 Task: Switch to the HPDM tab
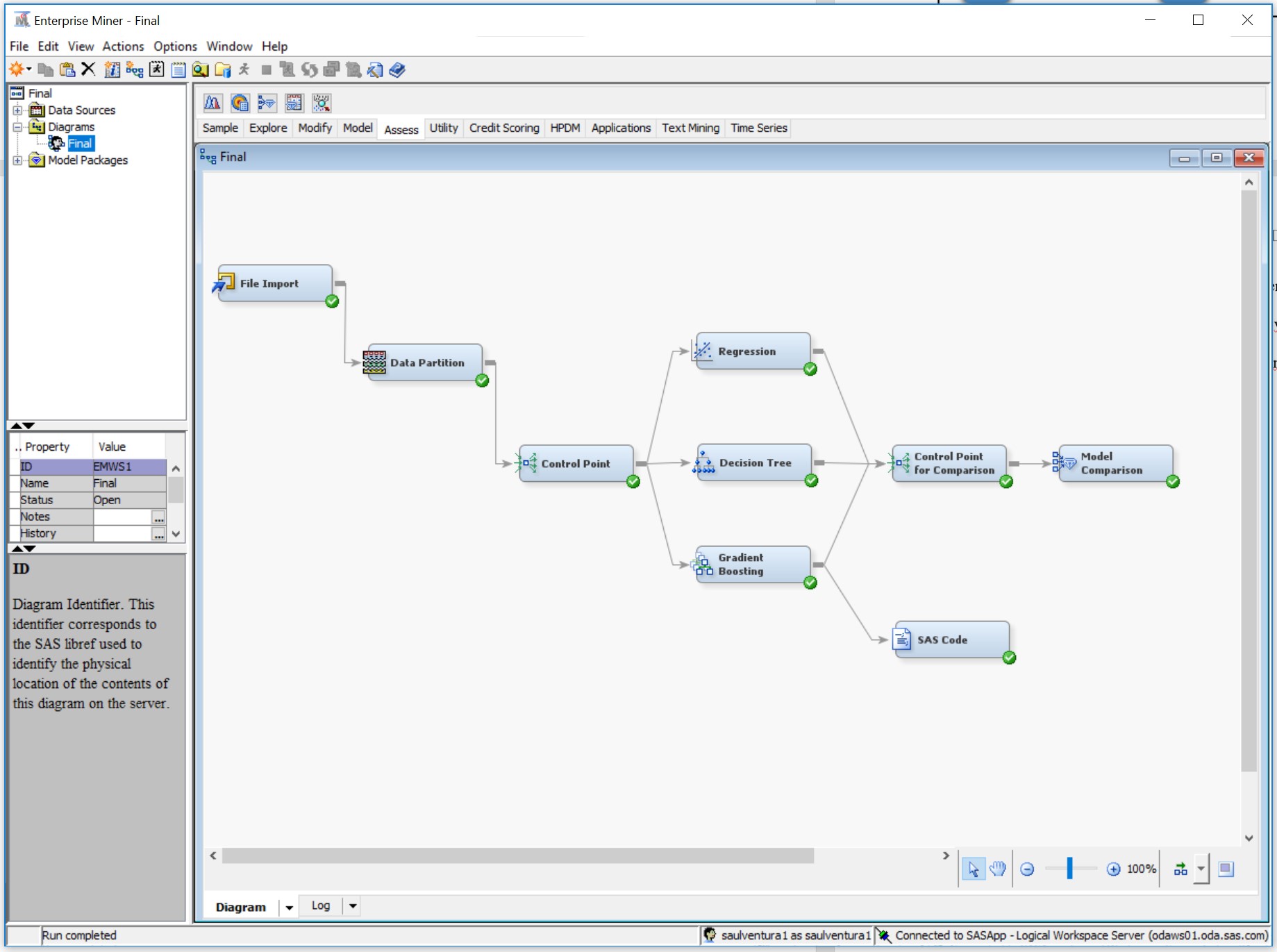click(x=565, y=128)
